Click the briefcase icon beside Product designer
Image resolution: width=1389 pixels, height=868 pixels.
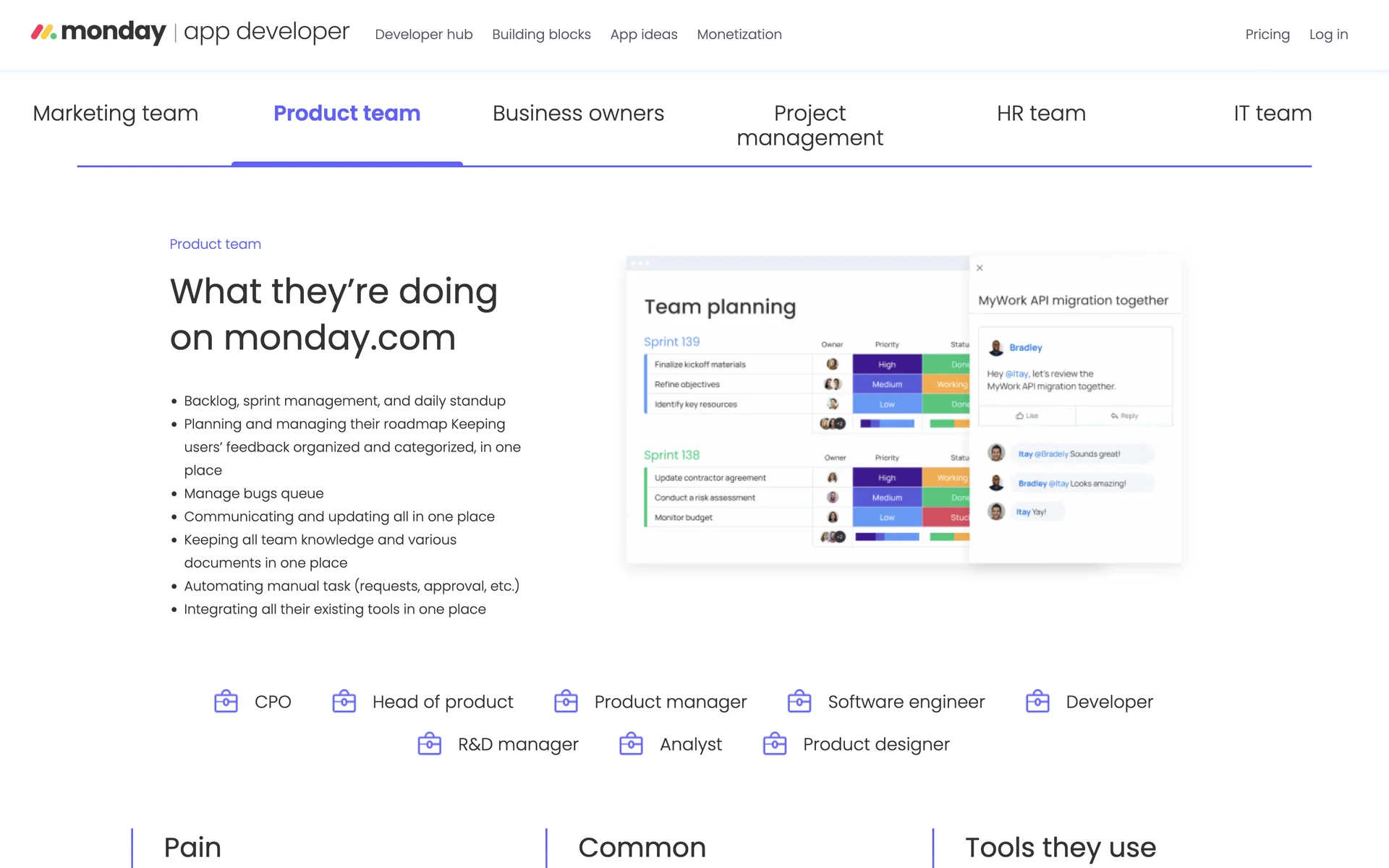775,744
